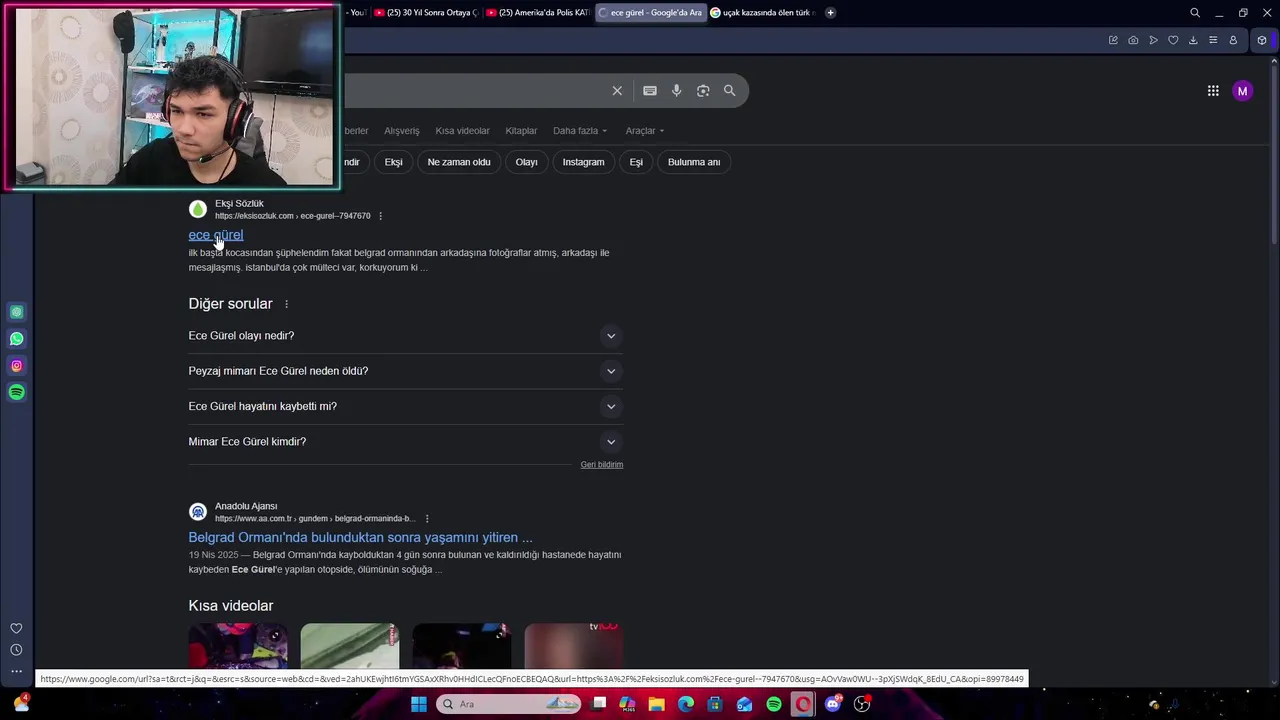Apply the 'Instagram' suggestion chip
Screen dimensions: 1280x720
point(583,162)
